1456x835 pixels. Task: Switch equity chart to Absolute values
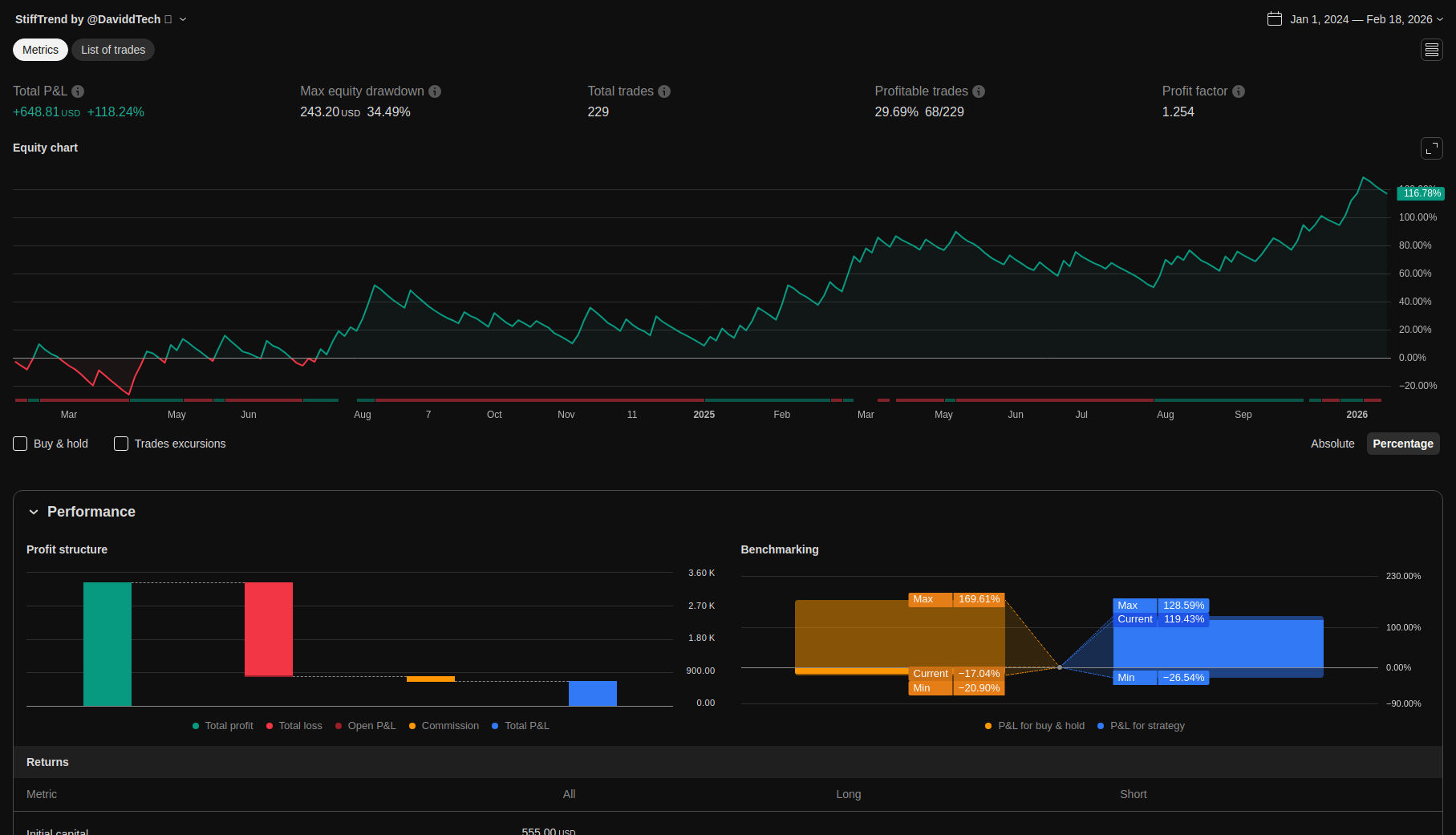(x=1332, y=444)
